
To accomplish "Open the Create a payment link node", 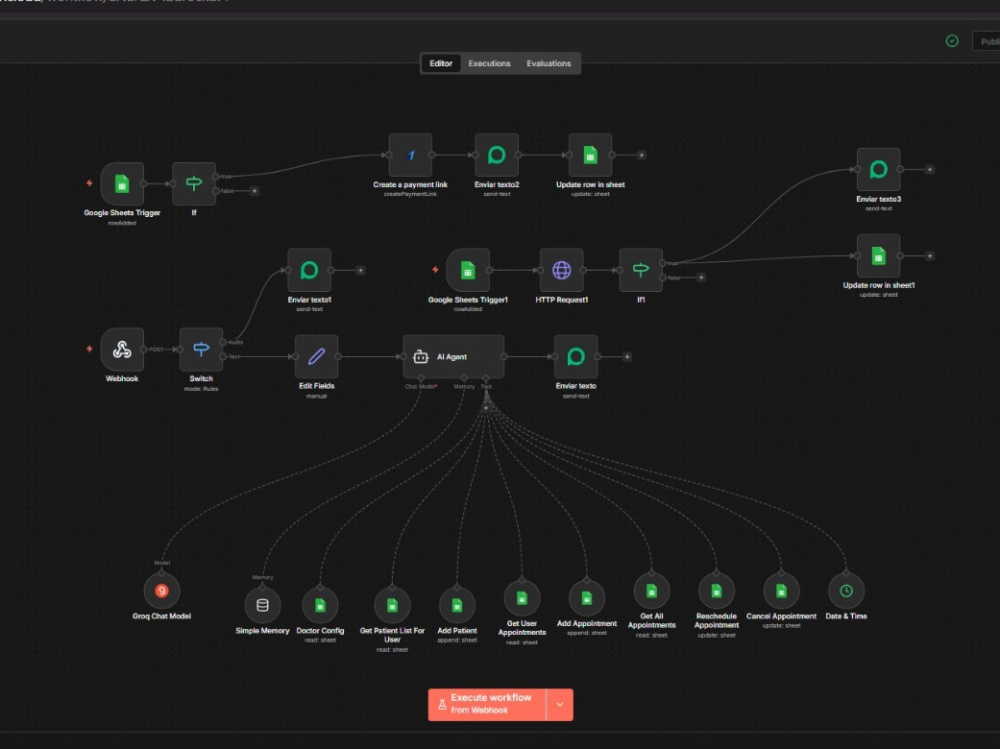I will tap(410, 155).
